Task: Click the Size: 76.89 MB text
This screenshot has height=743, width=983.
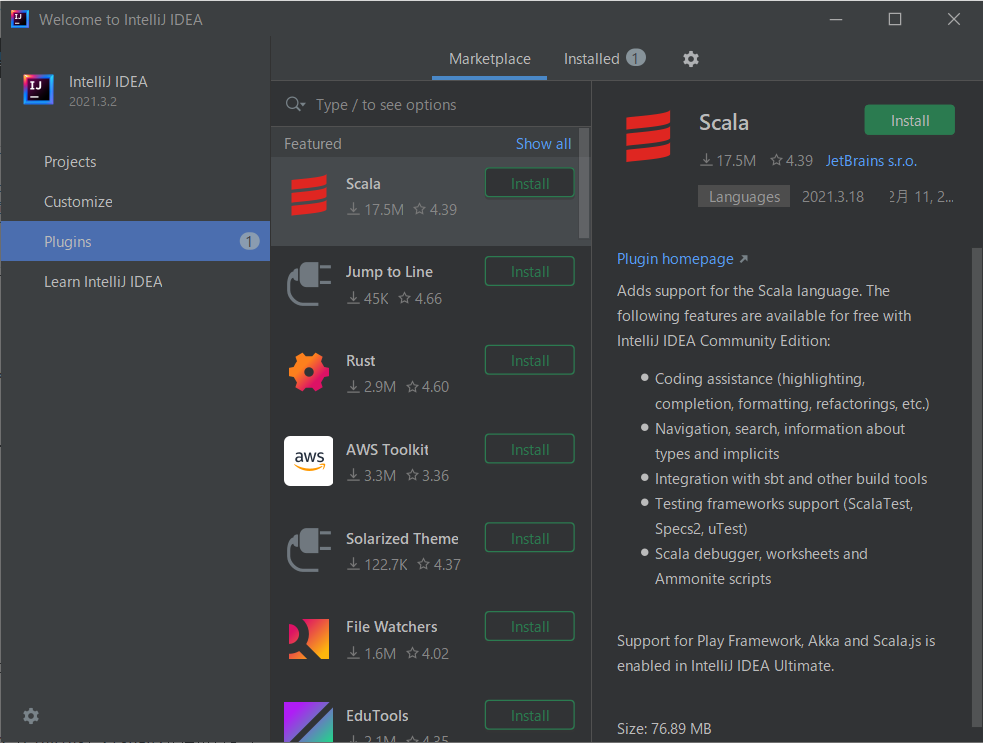Action: (664, 729)
